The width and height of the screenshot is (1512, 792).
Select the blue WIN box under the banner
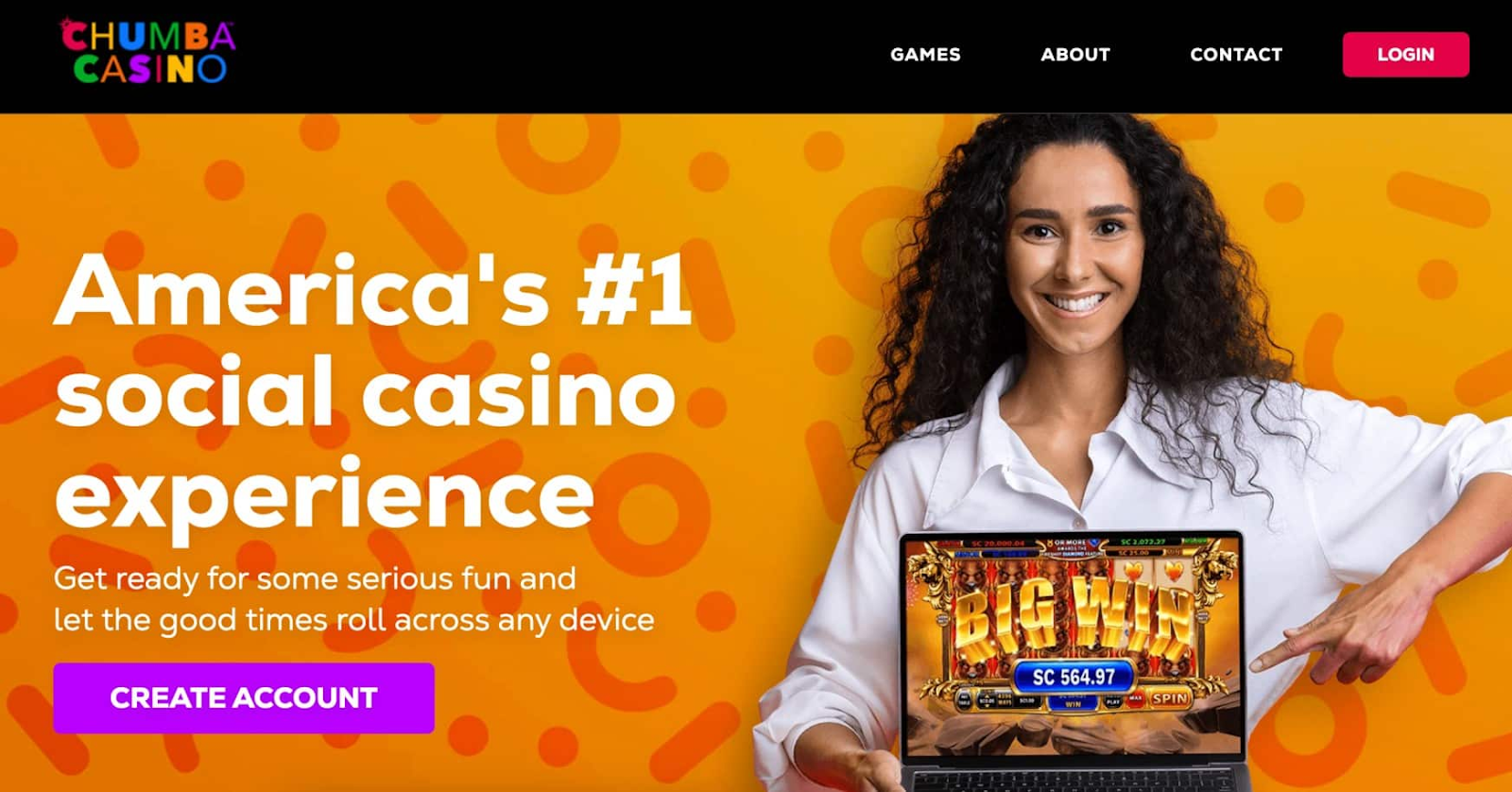point(1073,703)
